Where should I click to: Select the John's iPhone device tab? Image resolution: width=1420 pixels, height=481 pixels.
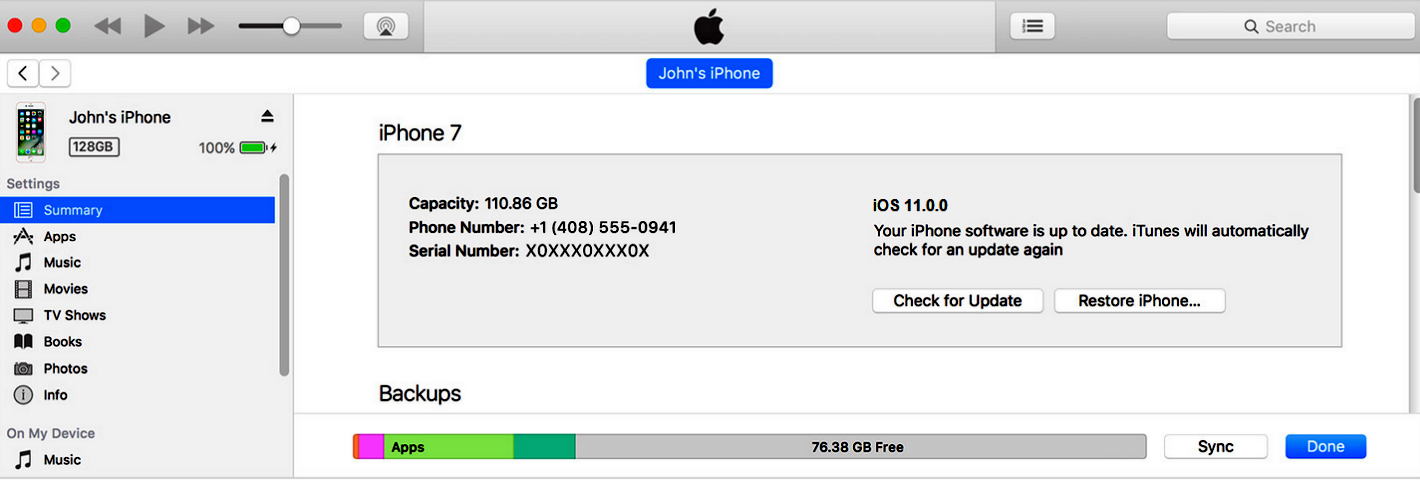pos(709,73)
